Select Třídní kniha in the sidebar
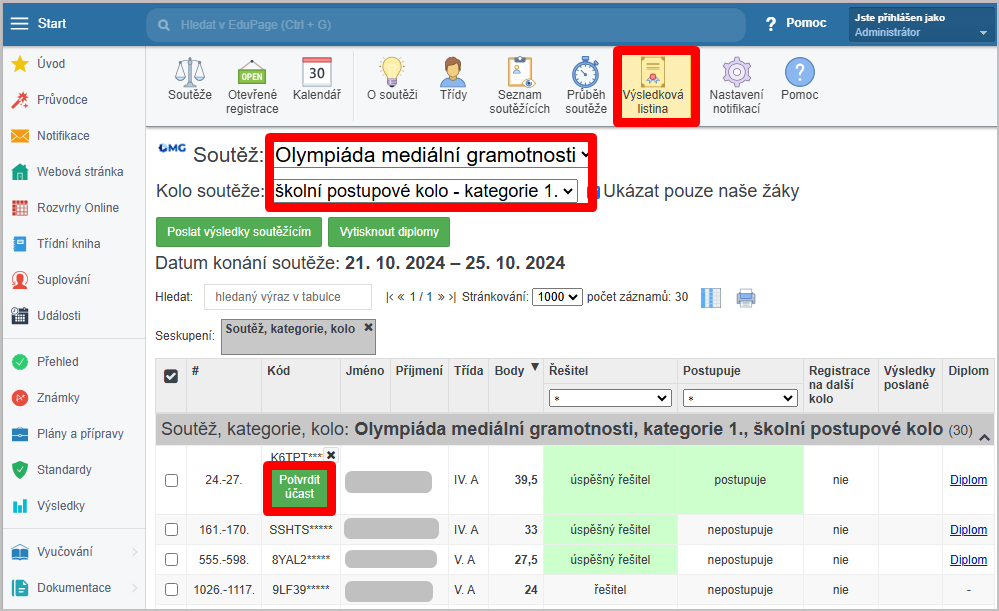 point(68,244)
